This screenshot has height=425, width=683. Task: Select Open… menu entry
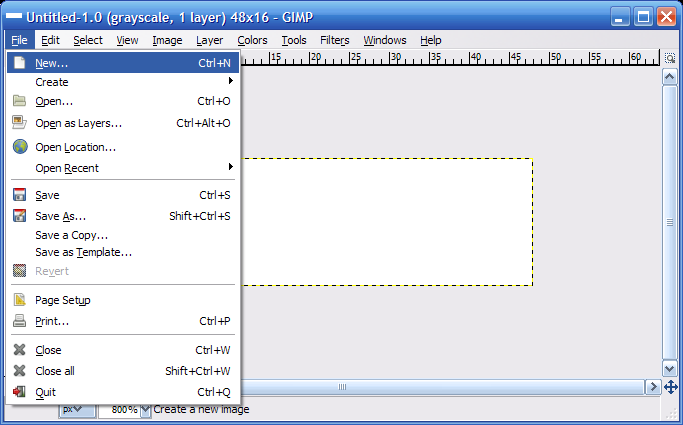tap(123, 101)
